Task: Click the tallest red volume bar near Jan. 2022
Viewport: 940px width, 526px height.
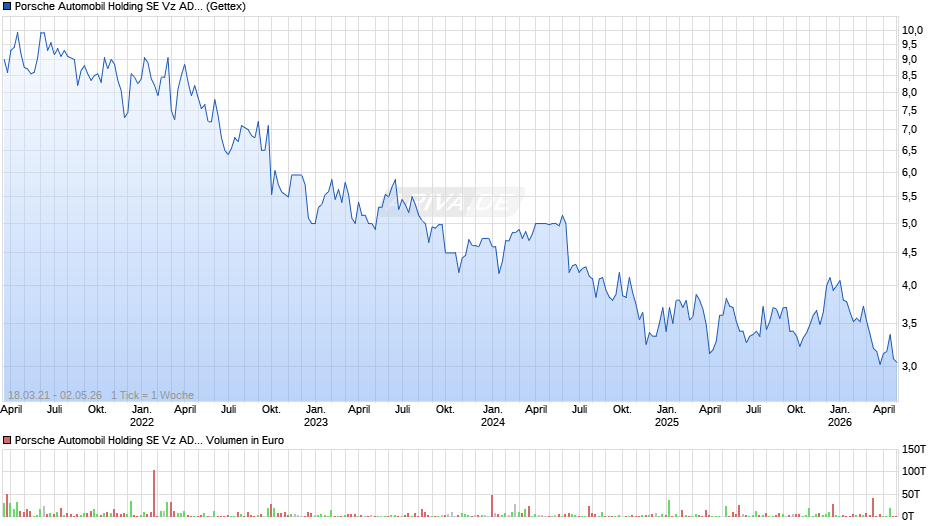Action: coord(154,493)
